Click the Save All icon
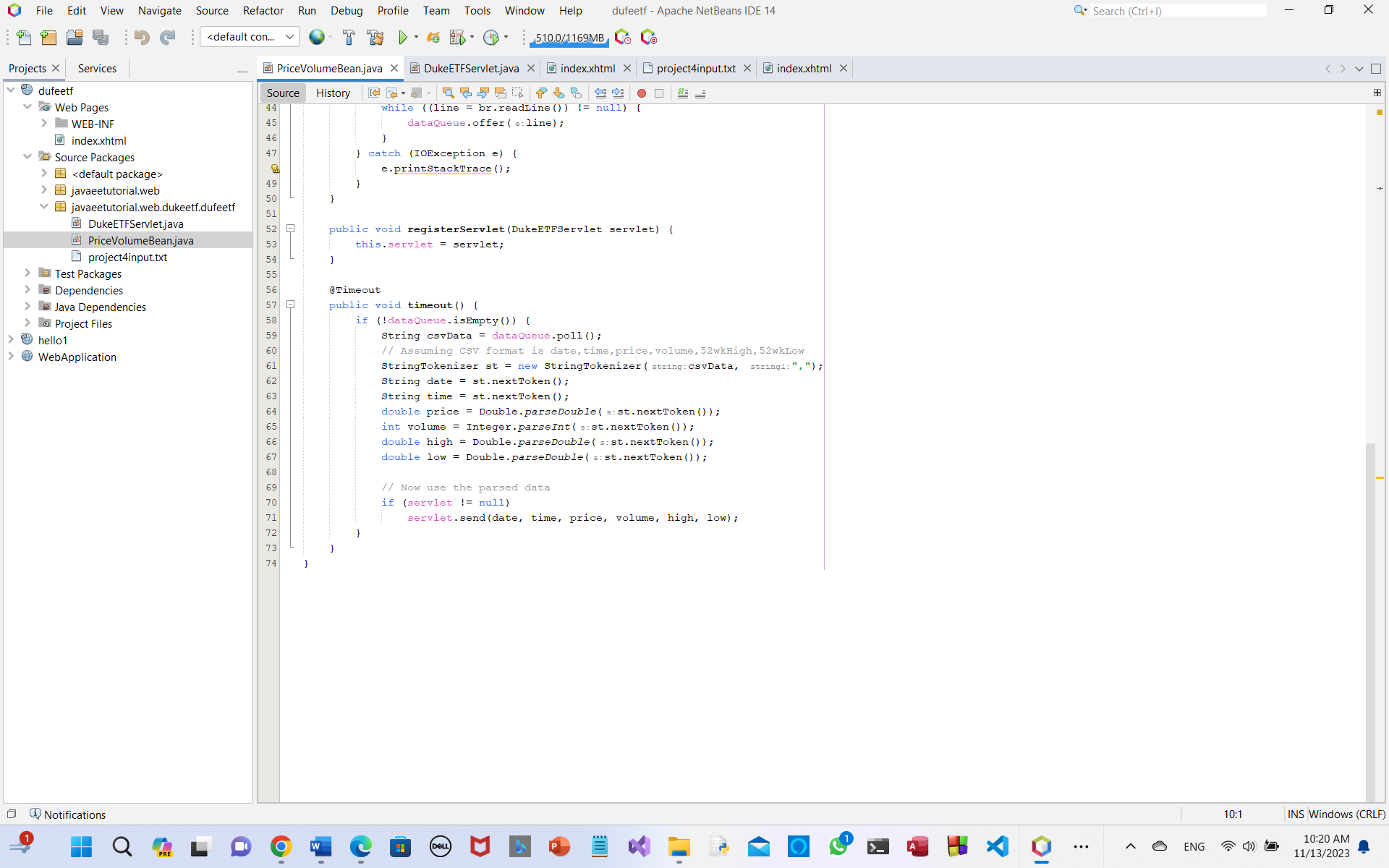1389x868 pixels. 101,37
